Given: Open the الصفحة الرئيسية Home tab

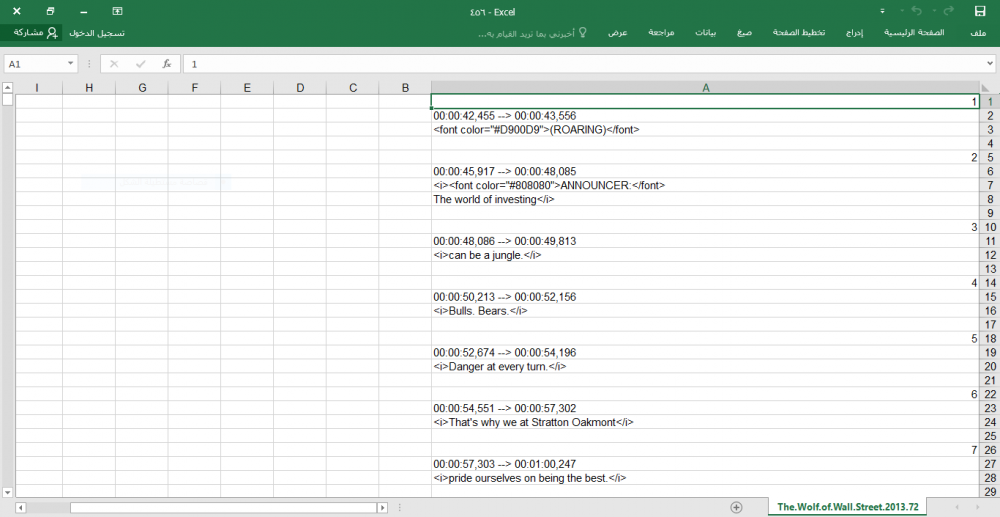Looking at the screenshot, I should click(914, 33).
